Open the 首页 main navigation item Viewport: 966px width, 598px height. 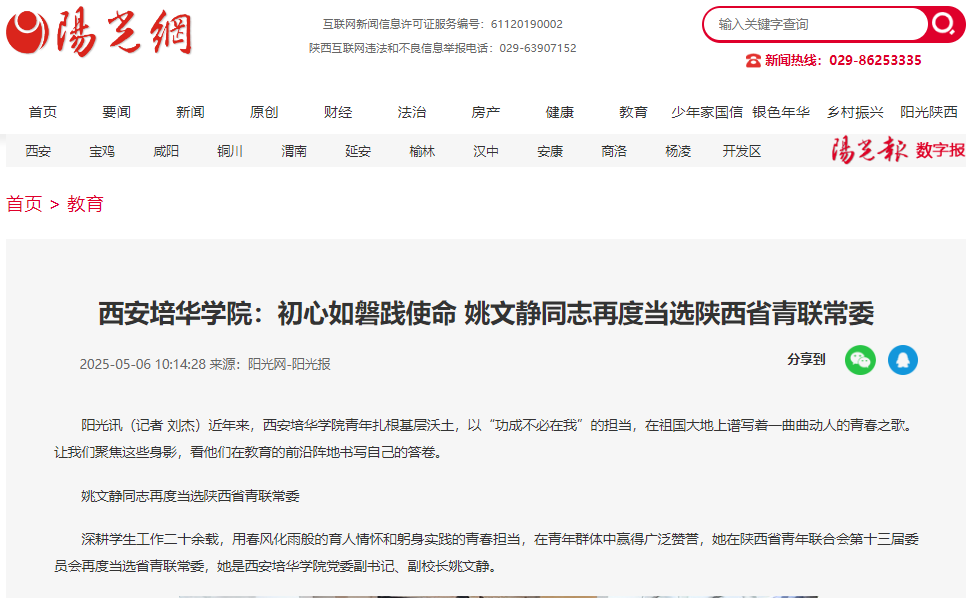click(x=43, y=112)
